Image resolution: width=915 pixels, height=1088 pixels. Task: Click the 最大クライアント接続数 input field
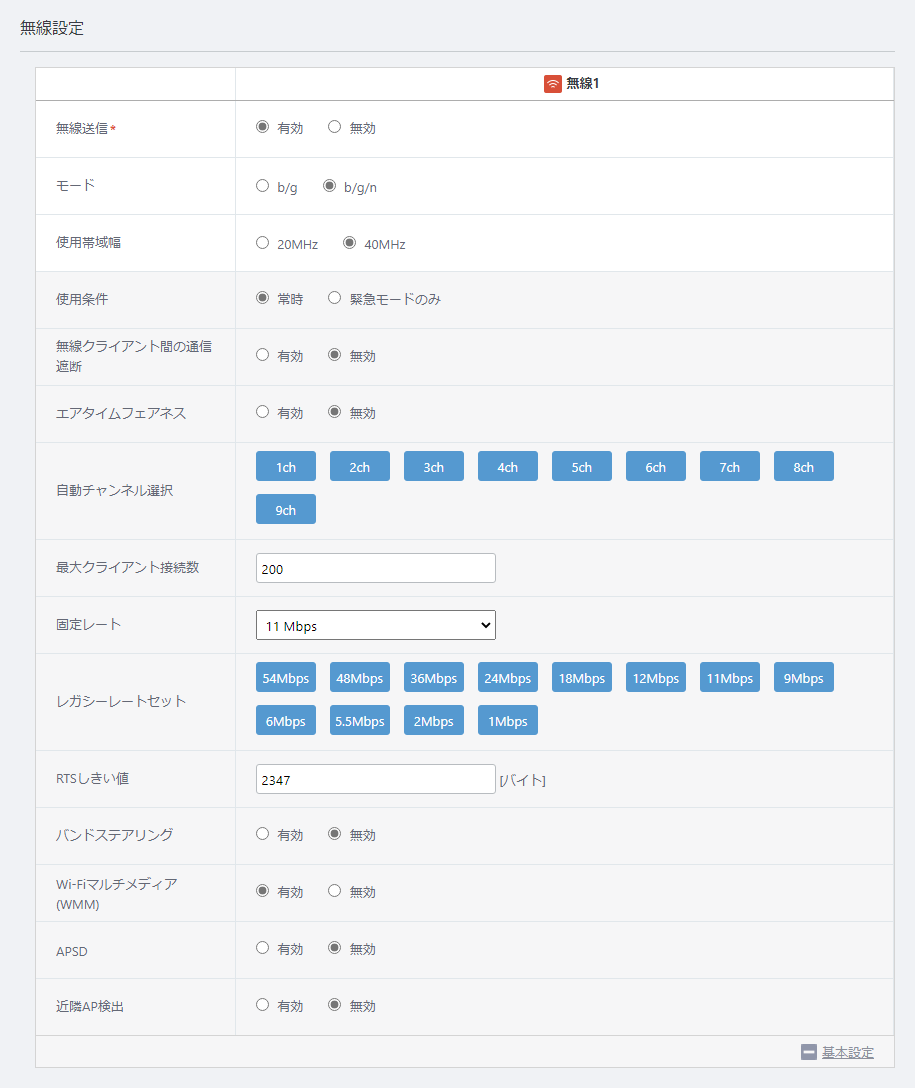375,568
